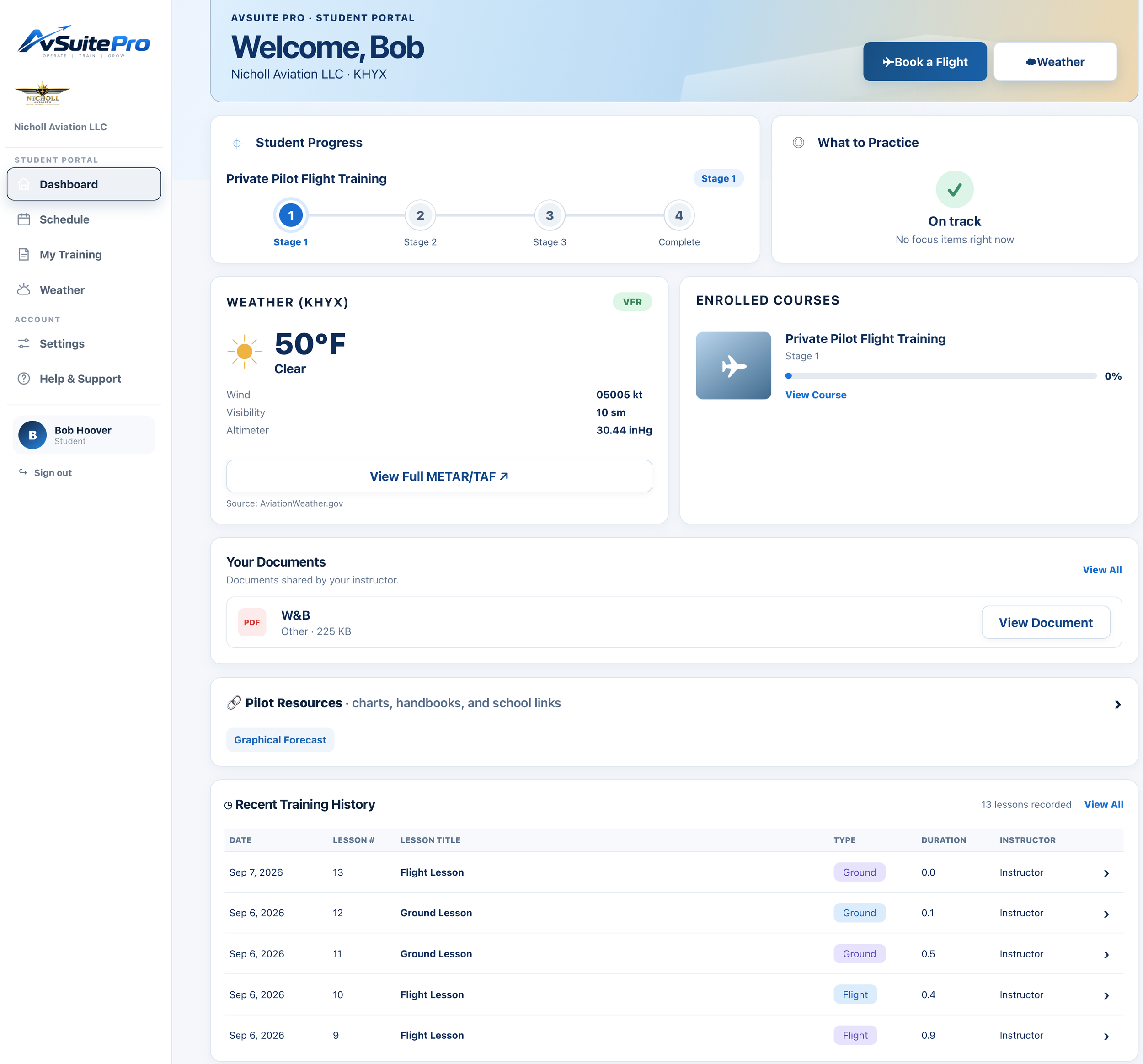The width and height of the screenshot is (1143, 1064).
Task: Open lesson 9 row chevron
Action: click(x=1106, y=1037)
